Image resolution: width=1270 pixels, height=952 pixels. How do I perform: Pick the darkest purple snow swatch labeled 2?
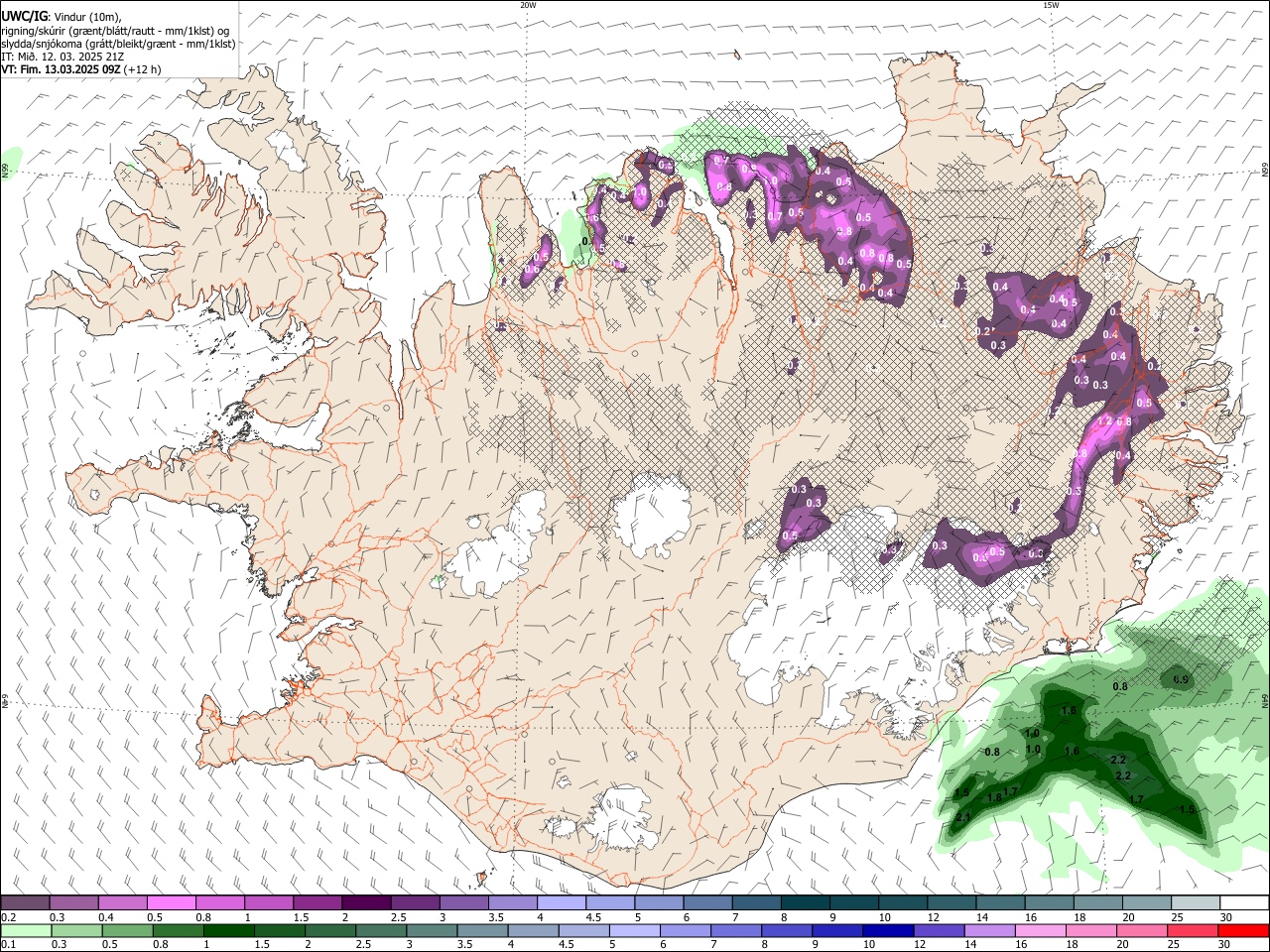pos(365,902)
